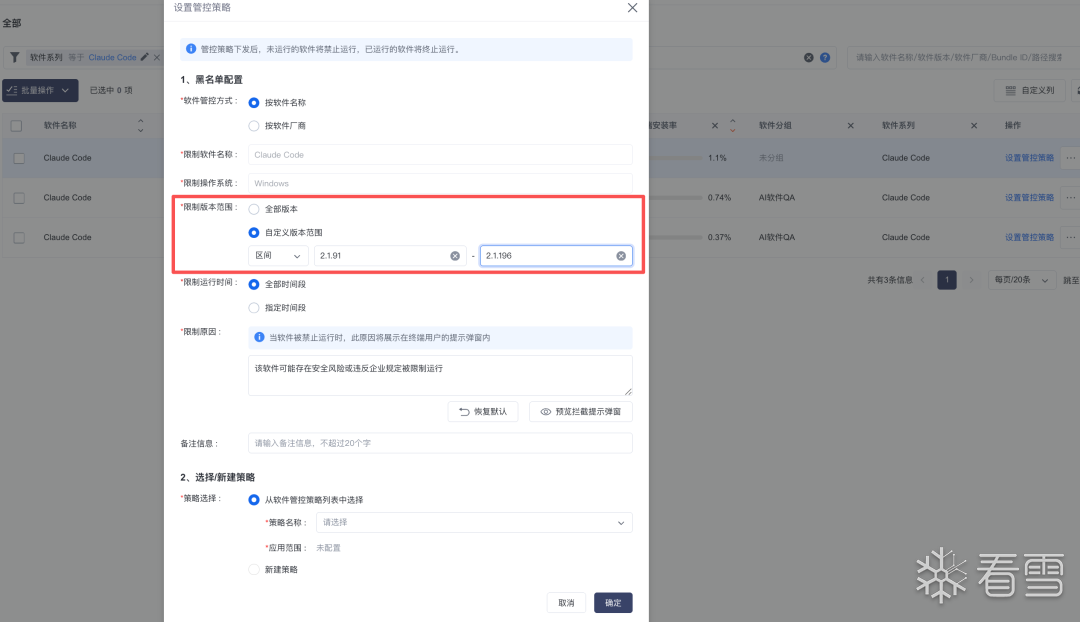Open the 每页/20条 page size dropdown
1080x622 pixels.
click(x=1021, y=280)
